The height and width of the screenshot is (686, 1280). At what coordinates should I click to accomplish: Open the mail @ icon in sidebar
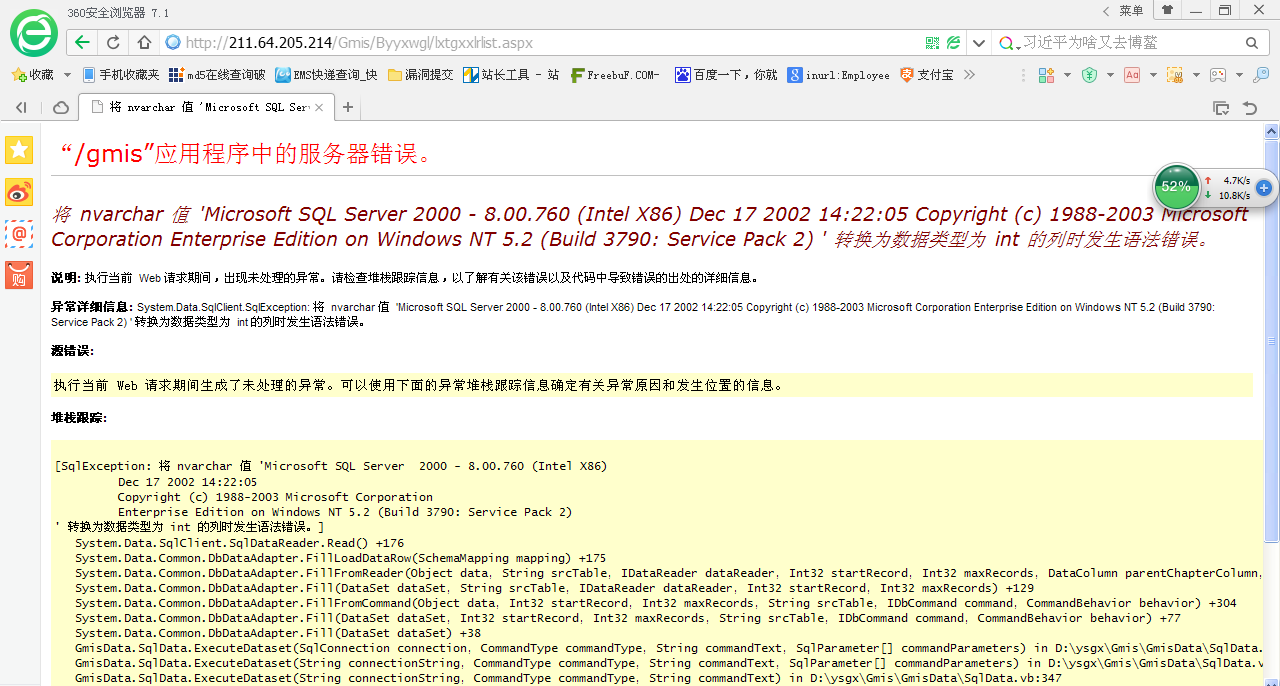(19, 233)
